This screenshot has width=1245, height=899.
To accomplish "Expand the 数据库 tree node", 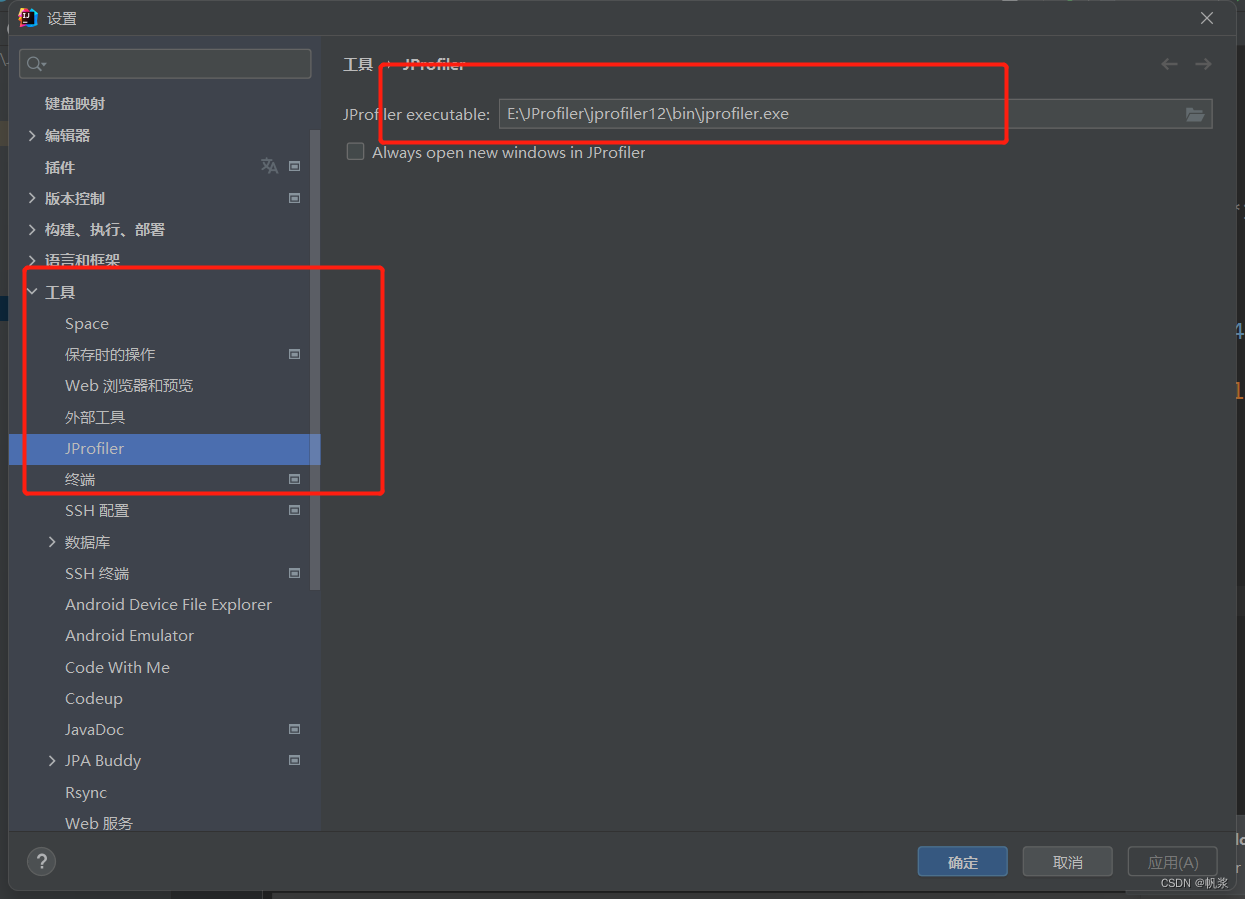I will pyautogui.click(x=52, y=542).
